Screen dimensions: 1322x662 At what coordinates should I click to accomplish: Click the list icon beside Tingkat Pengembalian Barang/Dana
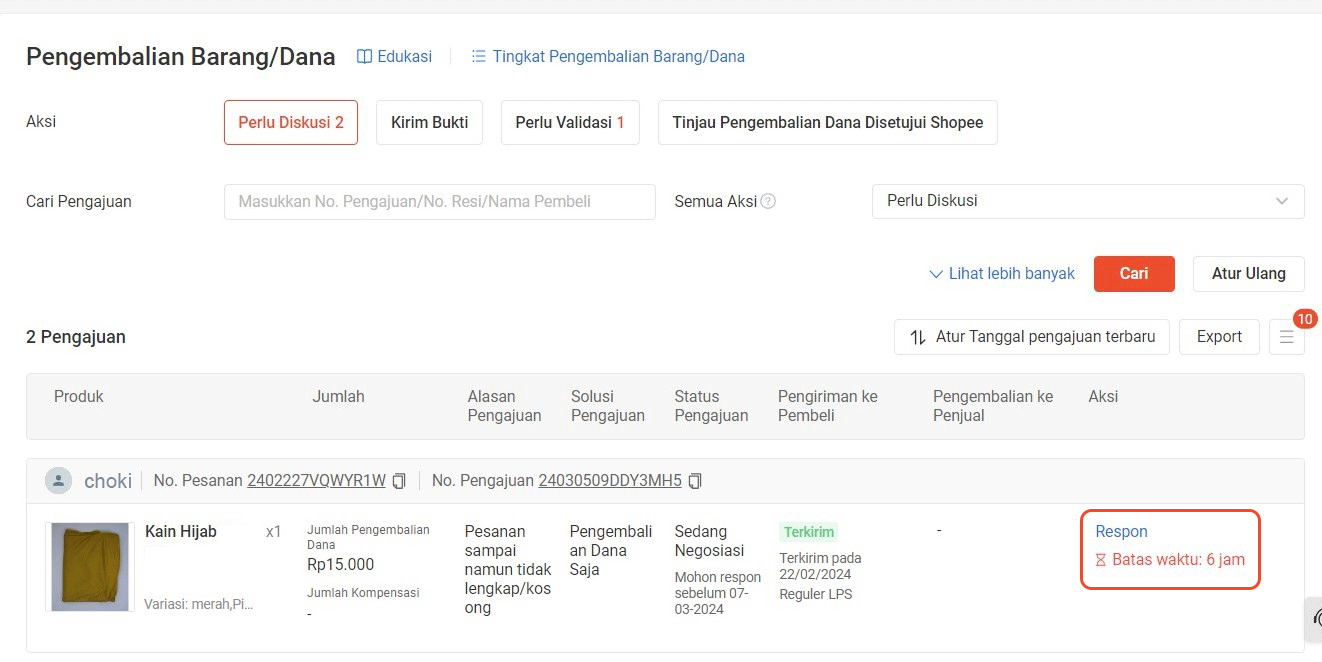pyautogui.click(x=477, y=56)
